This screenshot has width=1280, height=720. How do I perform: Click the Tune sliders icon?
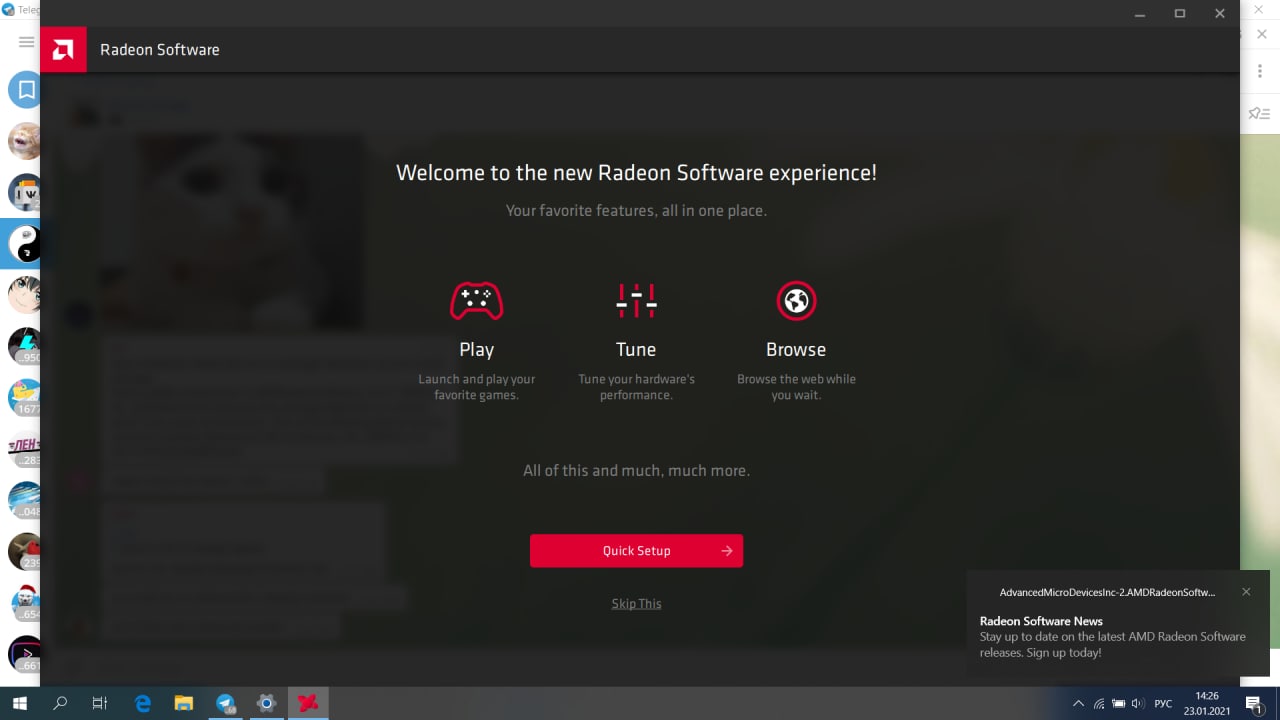tap(636, 300)
